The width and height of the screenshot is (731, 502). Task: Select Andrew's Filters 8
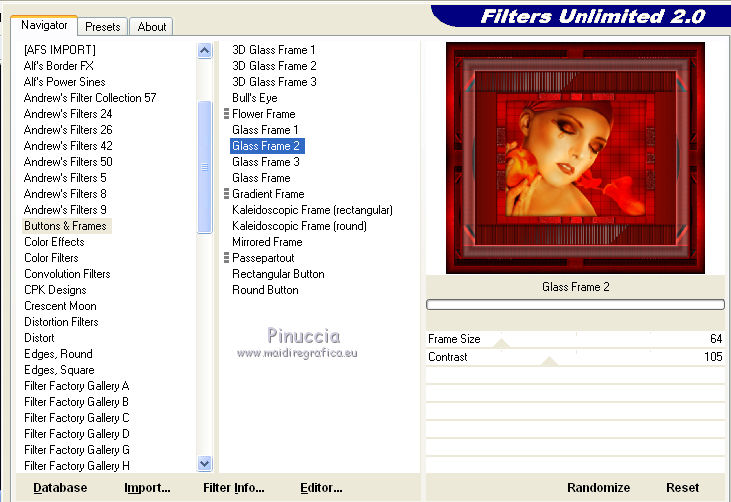[65, 193]
